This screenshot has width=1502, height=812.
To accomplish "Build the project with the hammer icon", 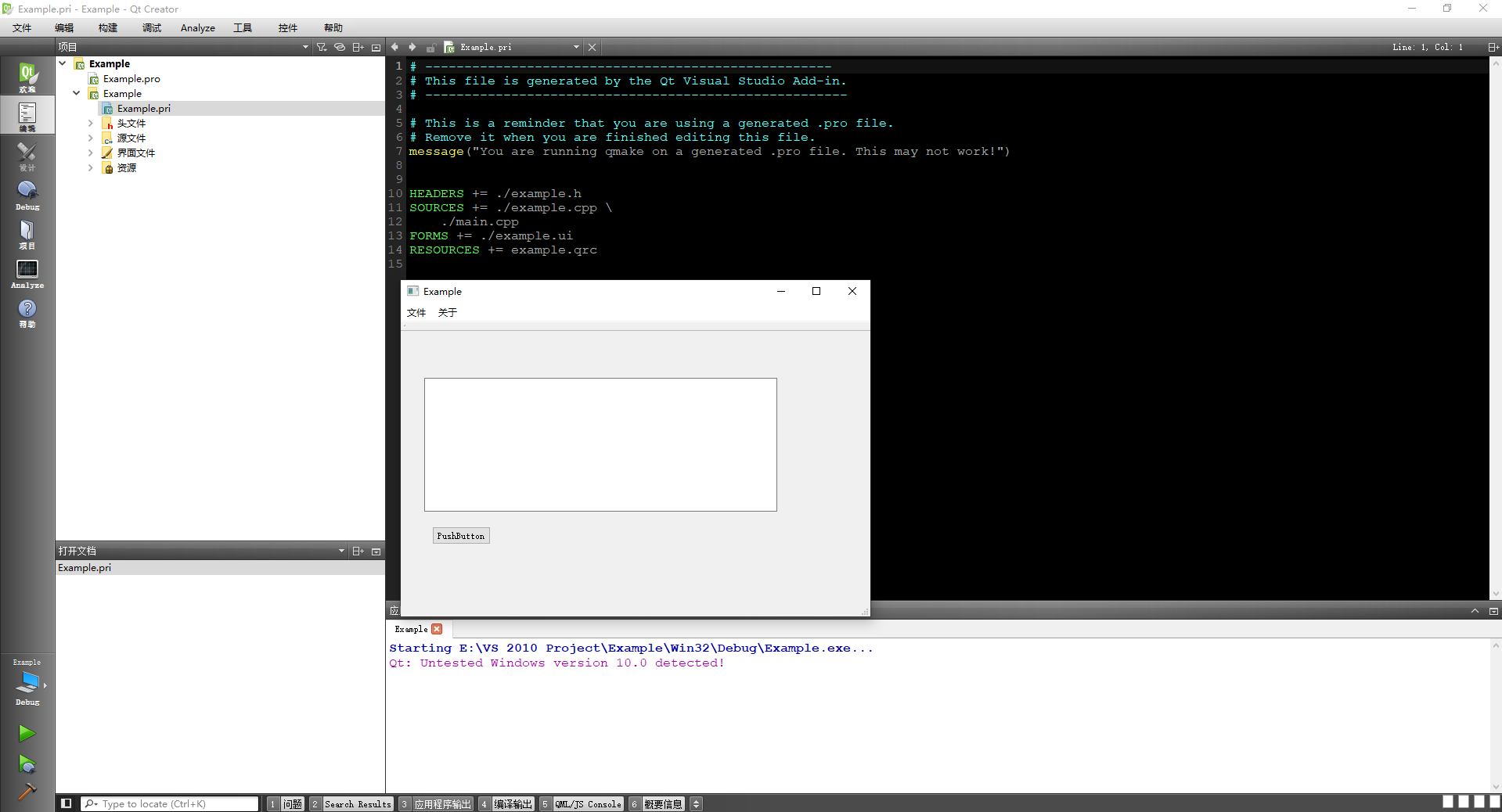I will pyautogui.click(x=27, y=792).
